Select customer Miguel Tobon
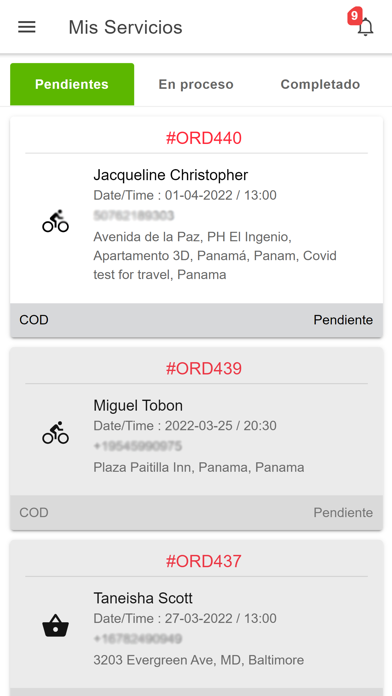392x696 pixels. click(138, 405)
